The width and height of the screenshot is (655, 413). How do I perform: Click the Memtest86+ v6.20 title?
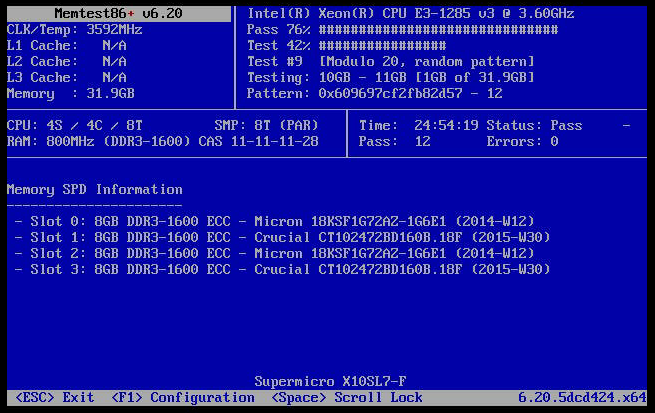[118, 13]
